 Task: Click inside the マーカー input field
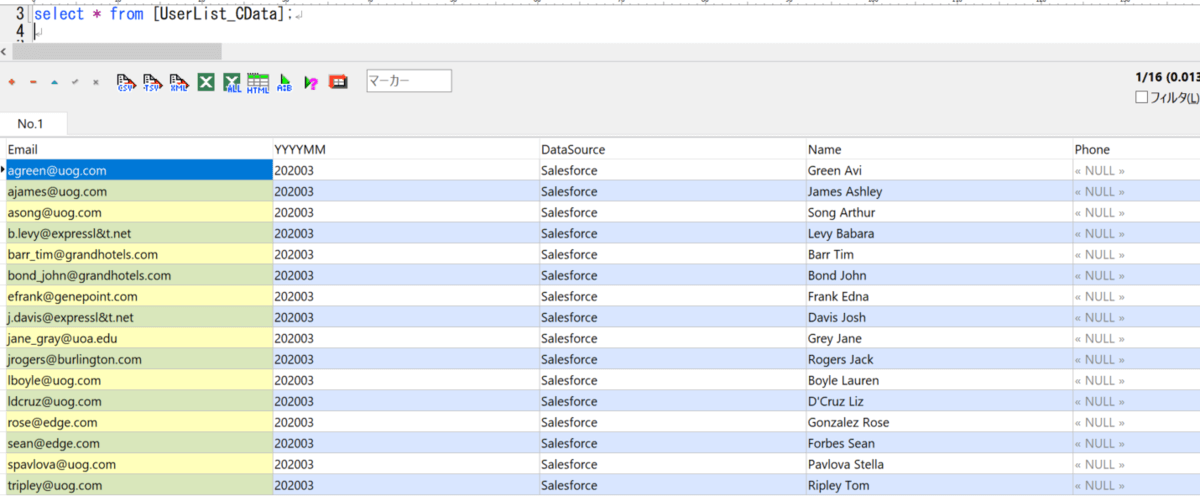click(x=409, y=81)
